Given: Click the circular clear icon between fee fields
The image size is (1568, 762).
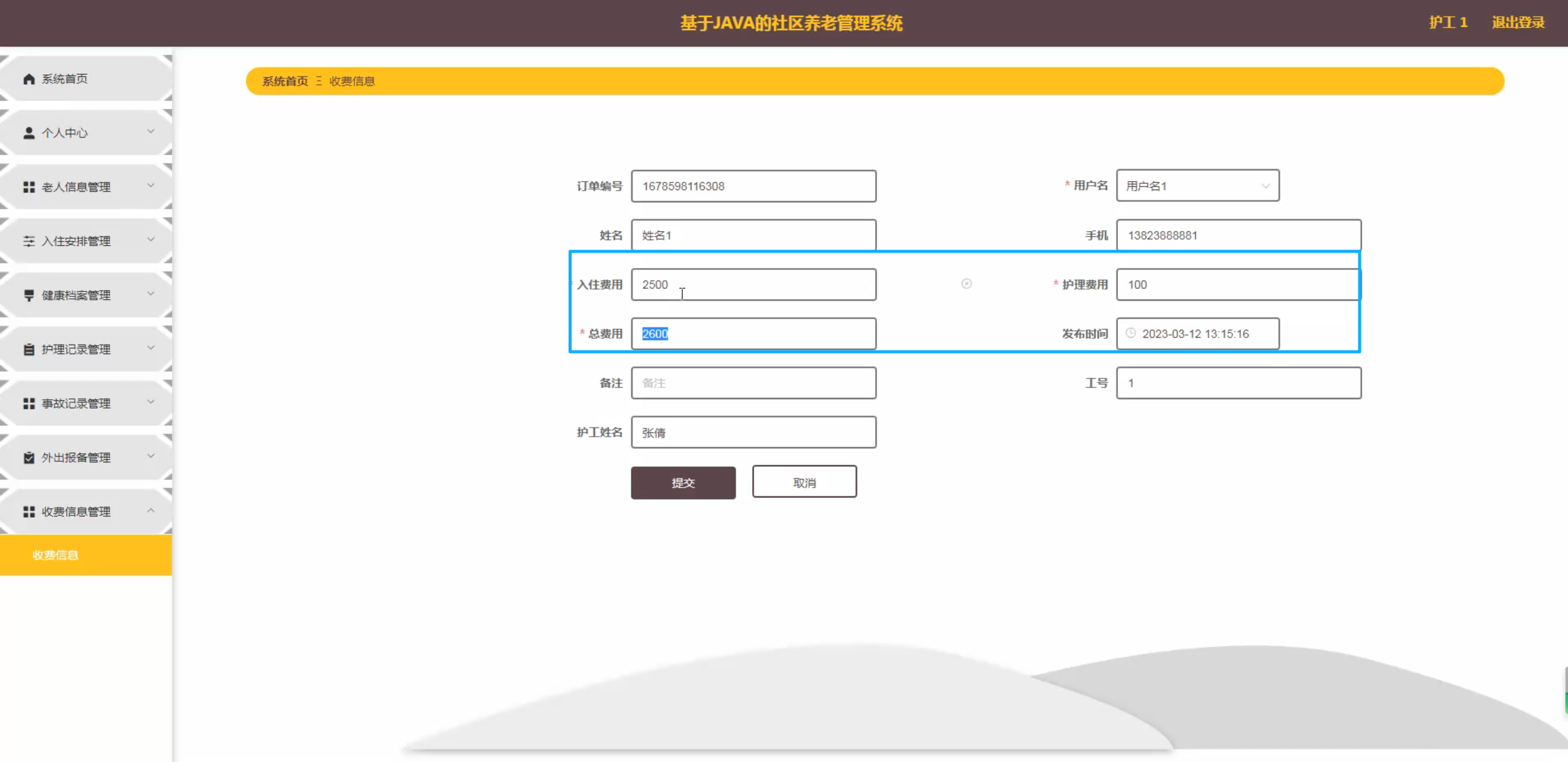Looking at the screenshot, I should point(966,284).
